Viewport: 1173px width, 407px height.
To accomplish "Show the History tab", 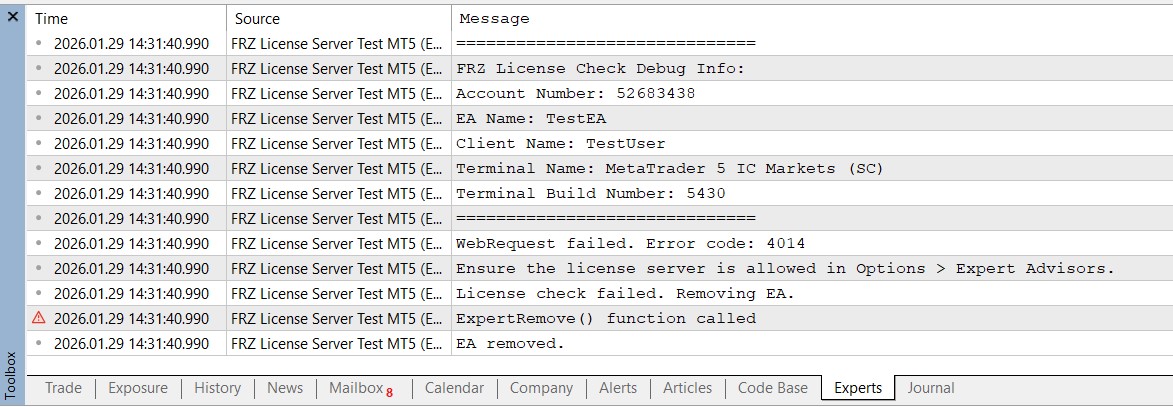I will [217, 388].
